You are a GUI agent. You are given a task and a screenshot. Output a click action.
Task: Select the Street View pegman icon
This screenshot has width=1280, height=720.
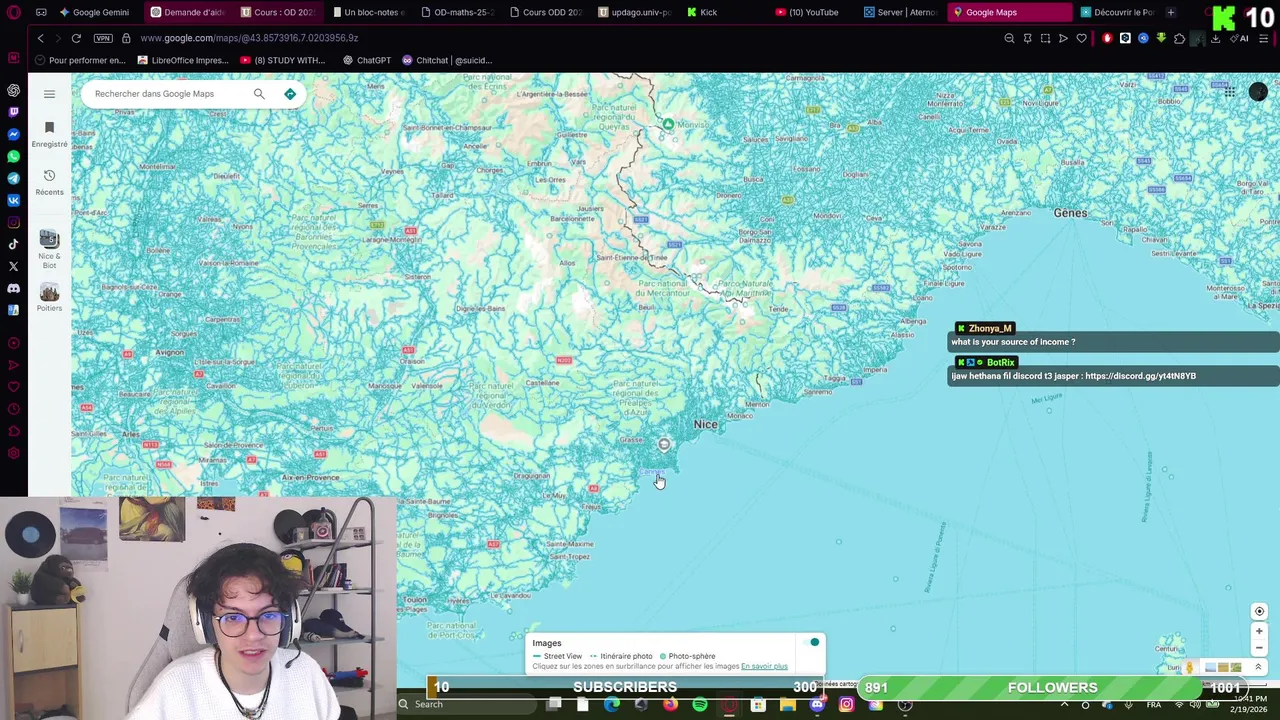1189,667
